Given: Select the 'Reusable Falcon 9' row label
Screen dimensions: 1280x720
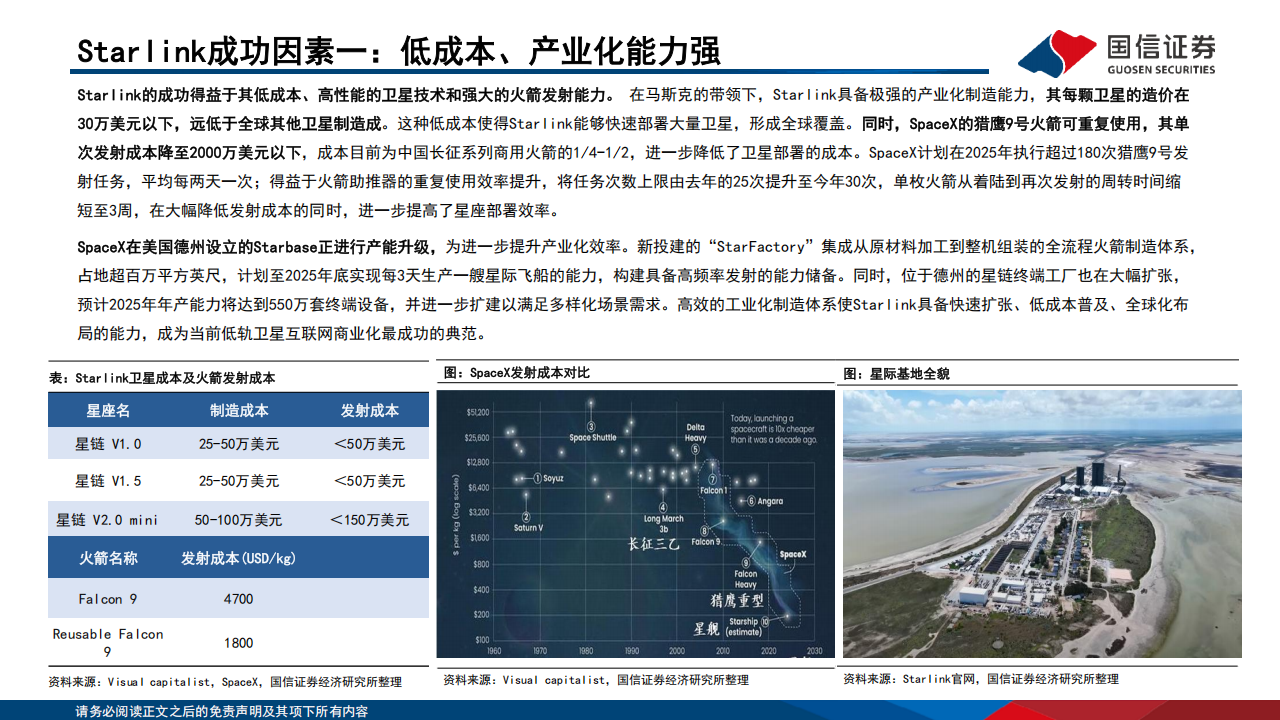Looking at the screenshot, I should tap(108, 642).
